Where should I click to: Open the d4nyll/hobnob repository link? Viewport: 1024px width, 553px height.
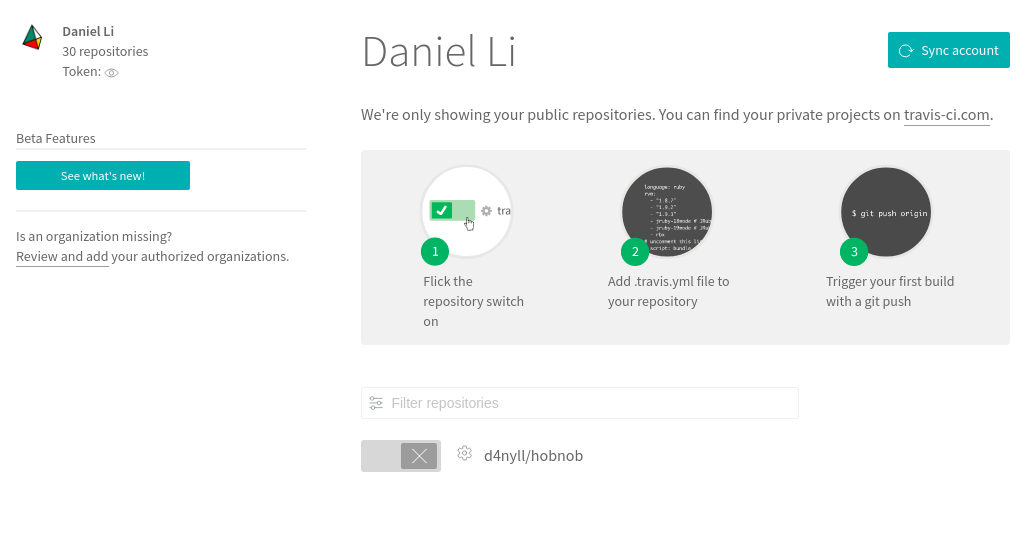[533, 456]
